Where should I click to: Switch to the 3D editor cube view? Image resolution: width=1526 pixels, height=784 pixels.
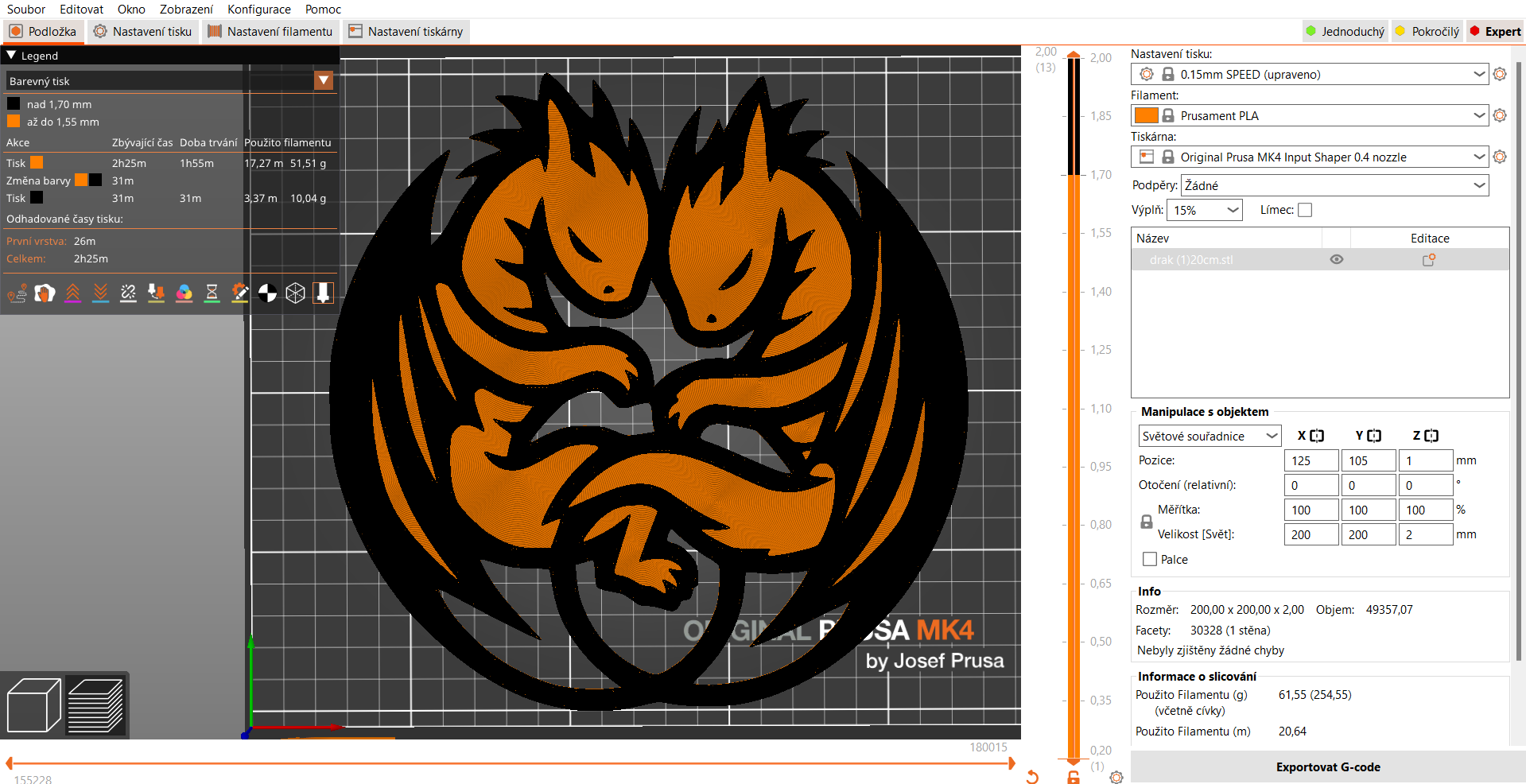click(x=33, y=704)
